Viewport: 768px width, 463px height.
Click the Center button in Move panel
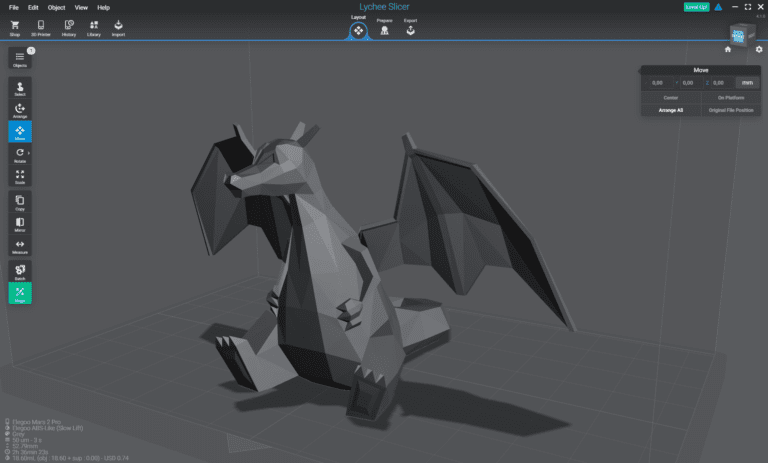[x=671, y=97]
